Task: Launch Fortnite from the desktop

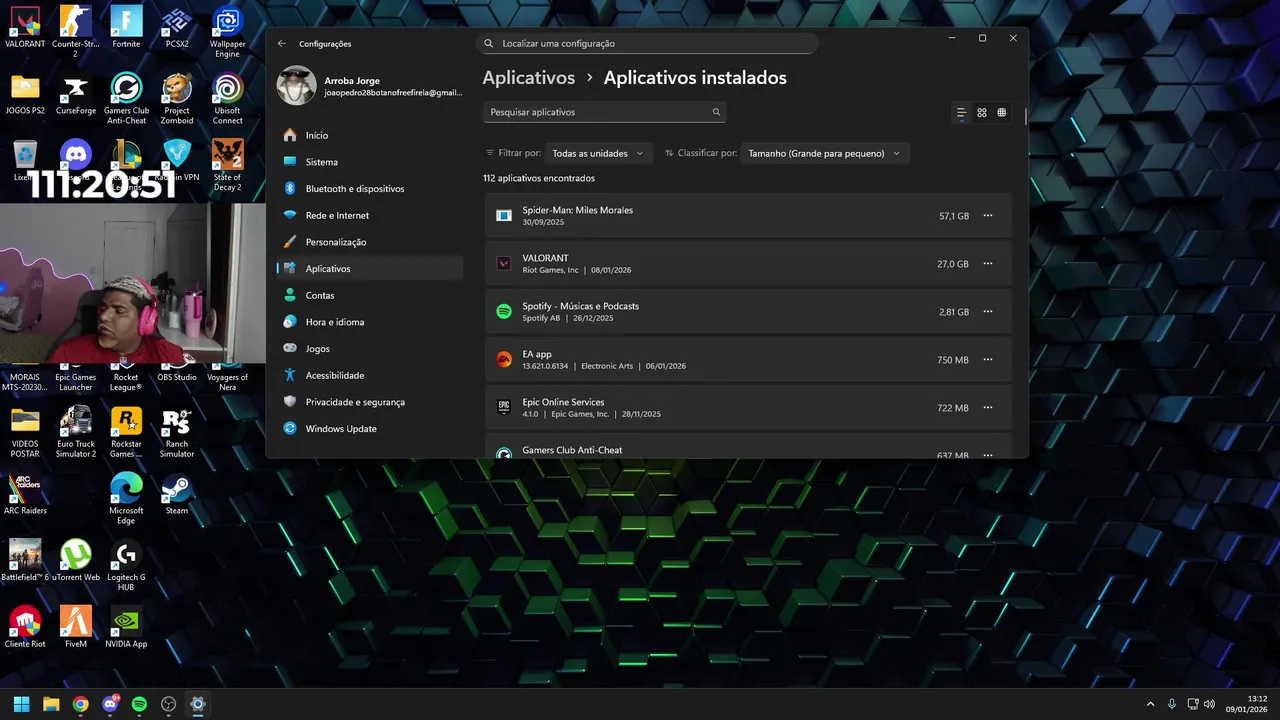Action: point(126,28)
